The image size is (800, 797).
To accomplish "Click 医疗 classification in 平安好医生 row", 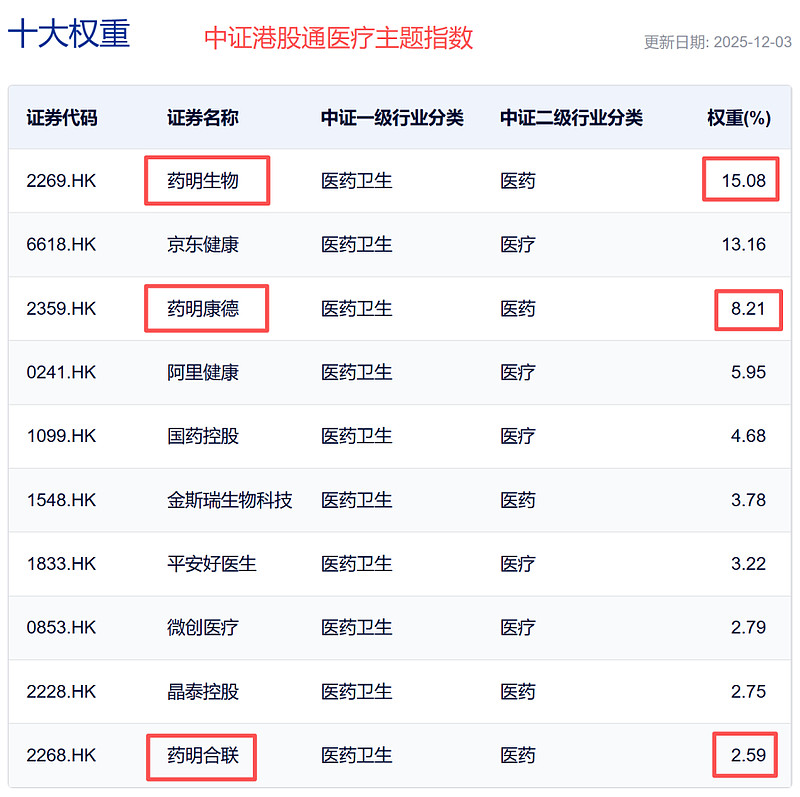I will [x=517, y=564].
